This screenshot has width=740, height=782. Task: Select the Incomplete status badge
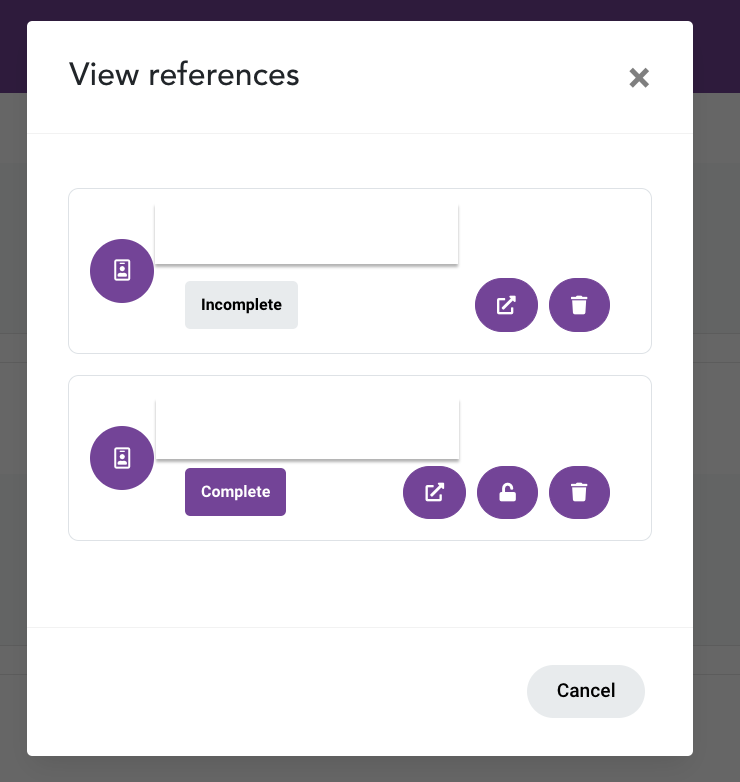(x=241, y=305)
